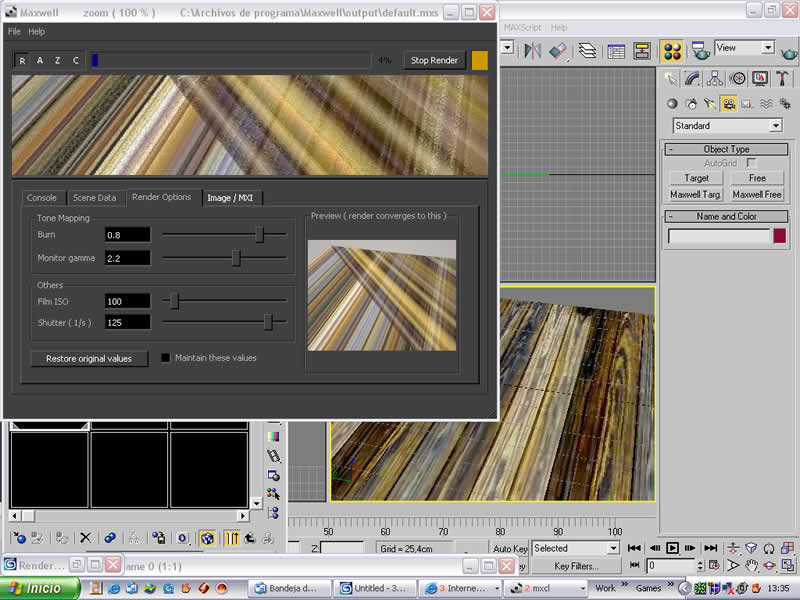Open the View render type dropdown
The height and width of the screenshot is (600, 800).
(767, 47)
